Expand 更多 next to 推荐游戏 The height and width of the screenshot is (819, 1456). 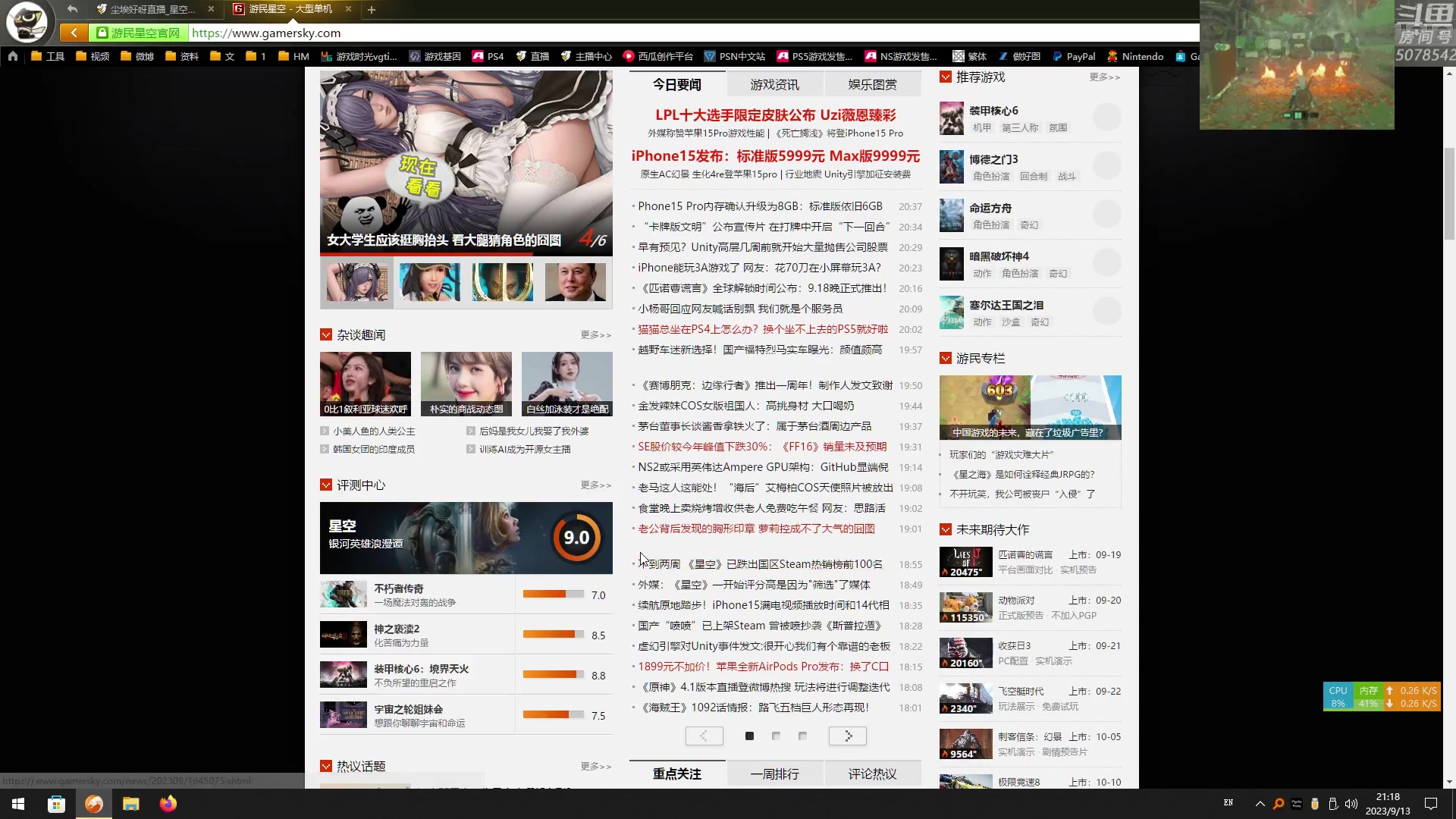coord(1104,77)
